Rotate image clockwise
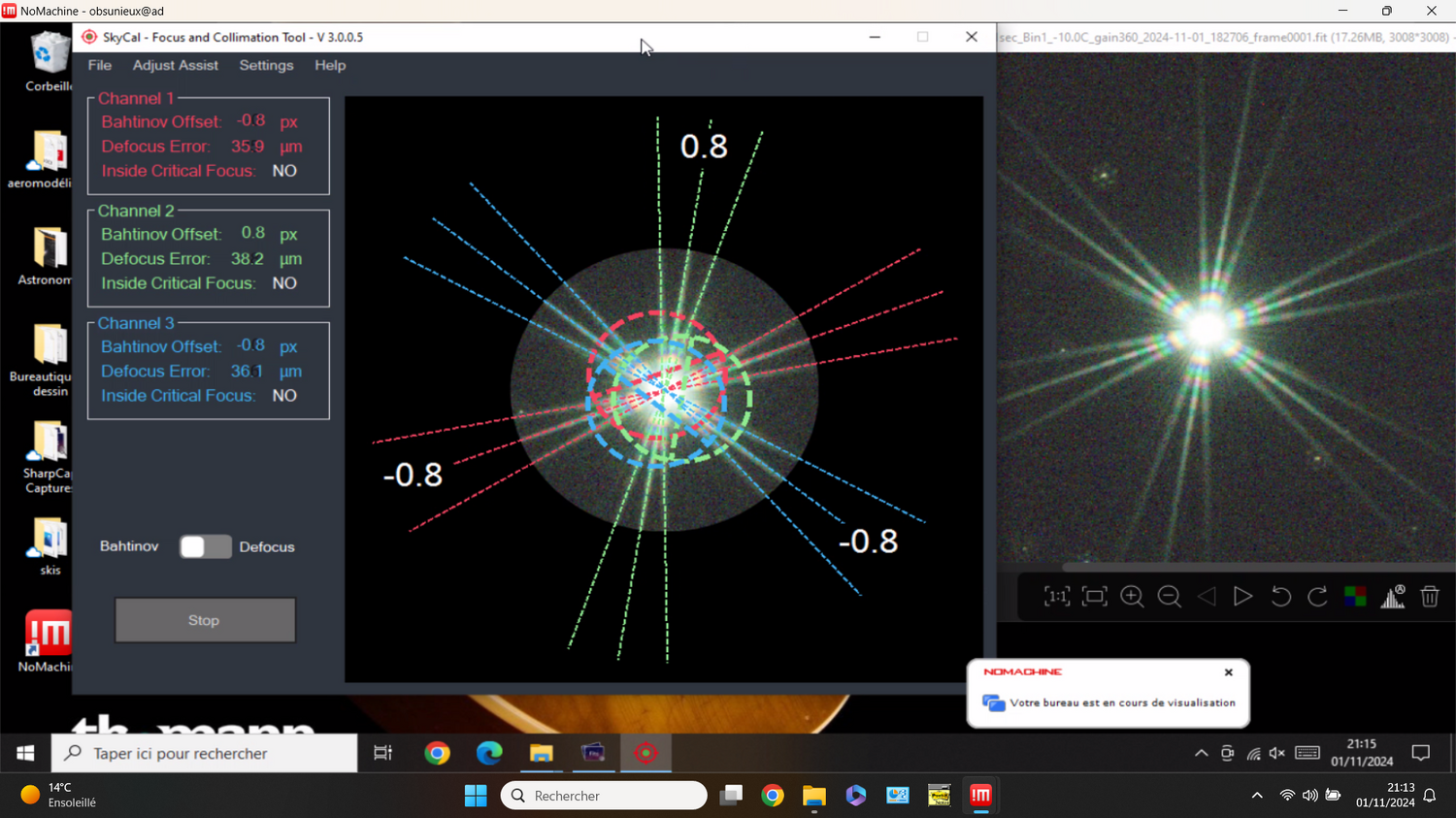Viewport: 1456px width, 818px height. coord(1317,597)
